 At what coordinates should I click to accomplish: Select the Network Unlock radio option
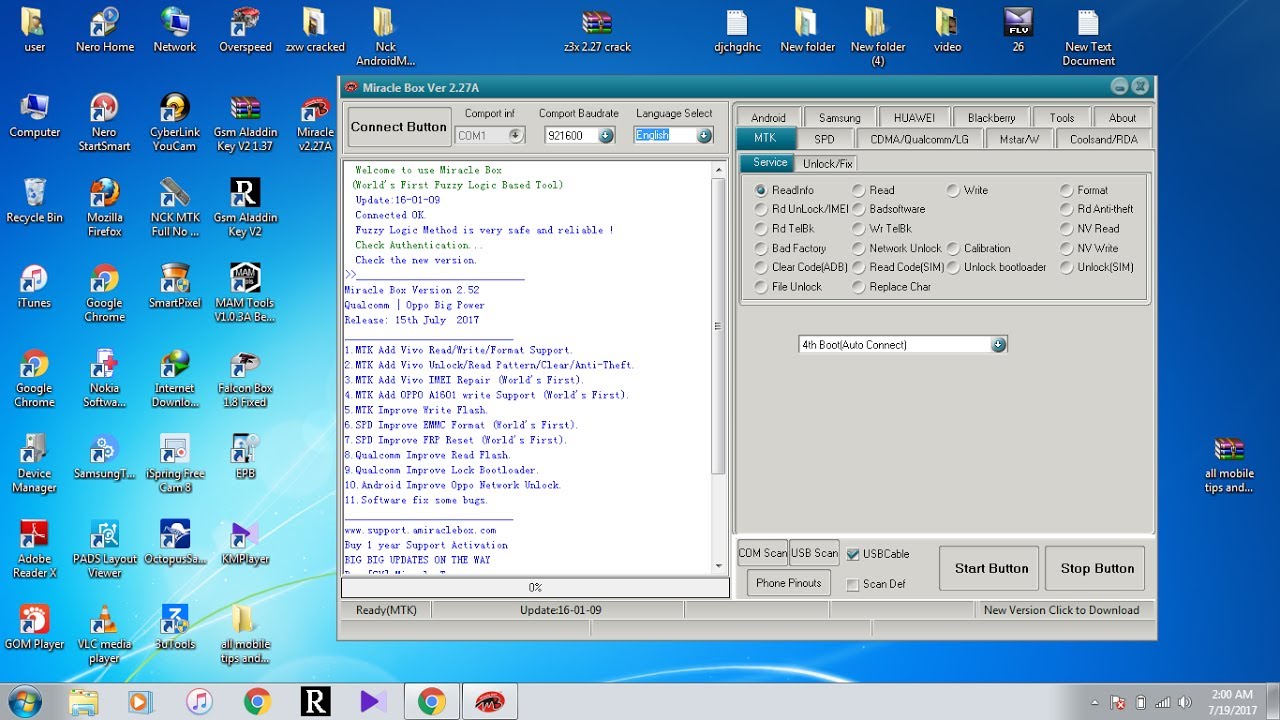pos(859,248)
